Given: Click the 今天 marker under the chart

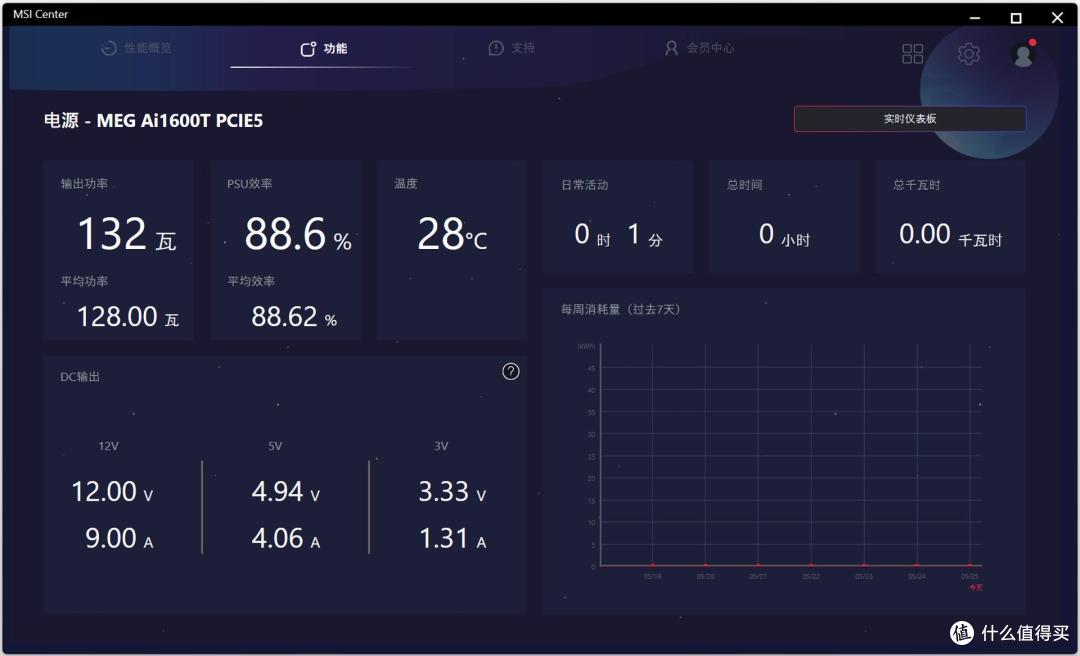Looking at the screenshot, I should coord(976,588).
